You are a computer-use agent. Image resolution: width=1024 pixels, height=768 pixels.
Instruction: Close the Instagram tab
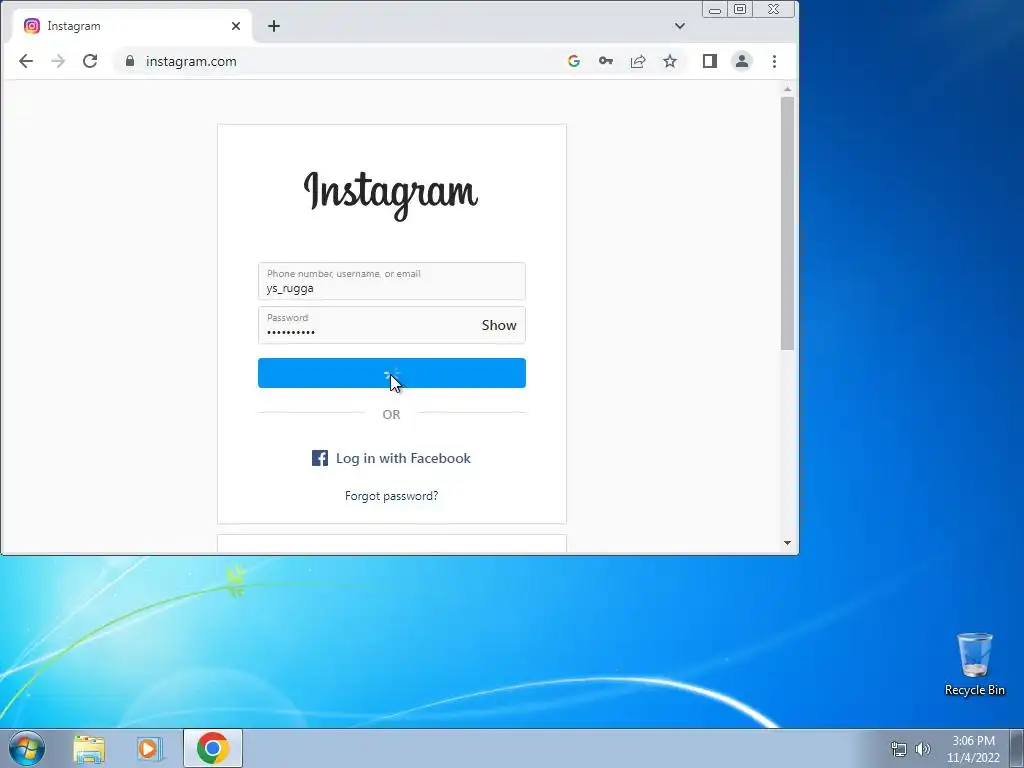pyautogui.click(x=236, y=26)
